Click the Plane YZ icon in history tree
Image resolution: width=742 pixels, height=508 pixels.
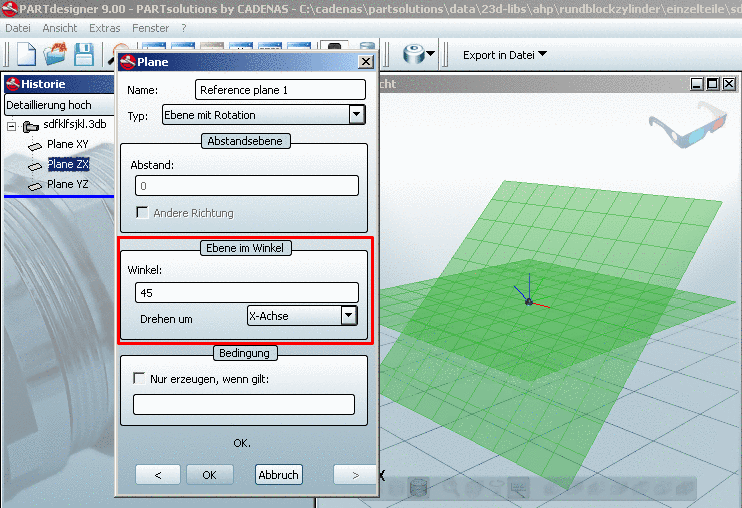pos(35,186)
